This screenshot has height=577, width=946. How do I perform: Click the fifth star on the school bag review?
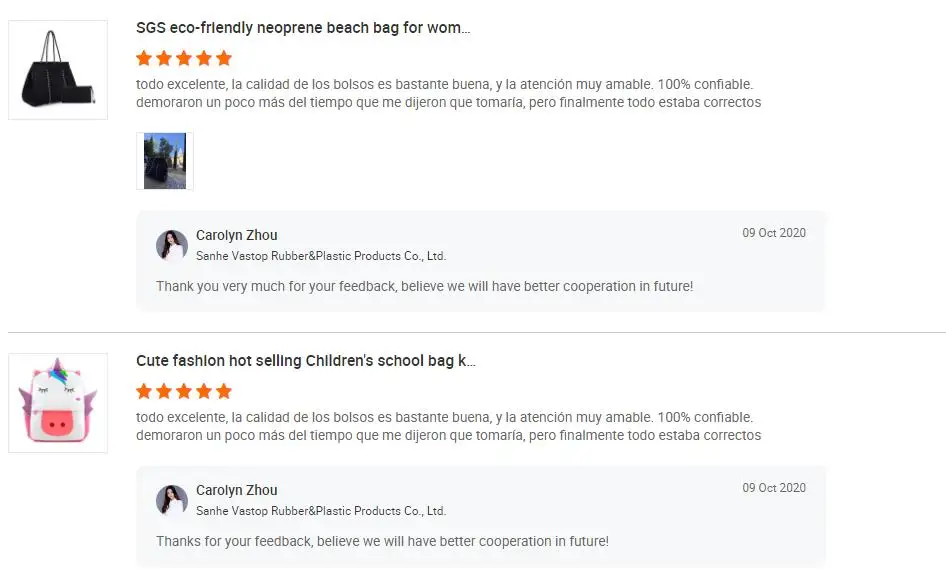[x=224, y=391]
